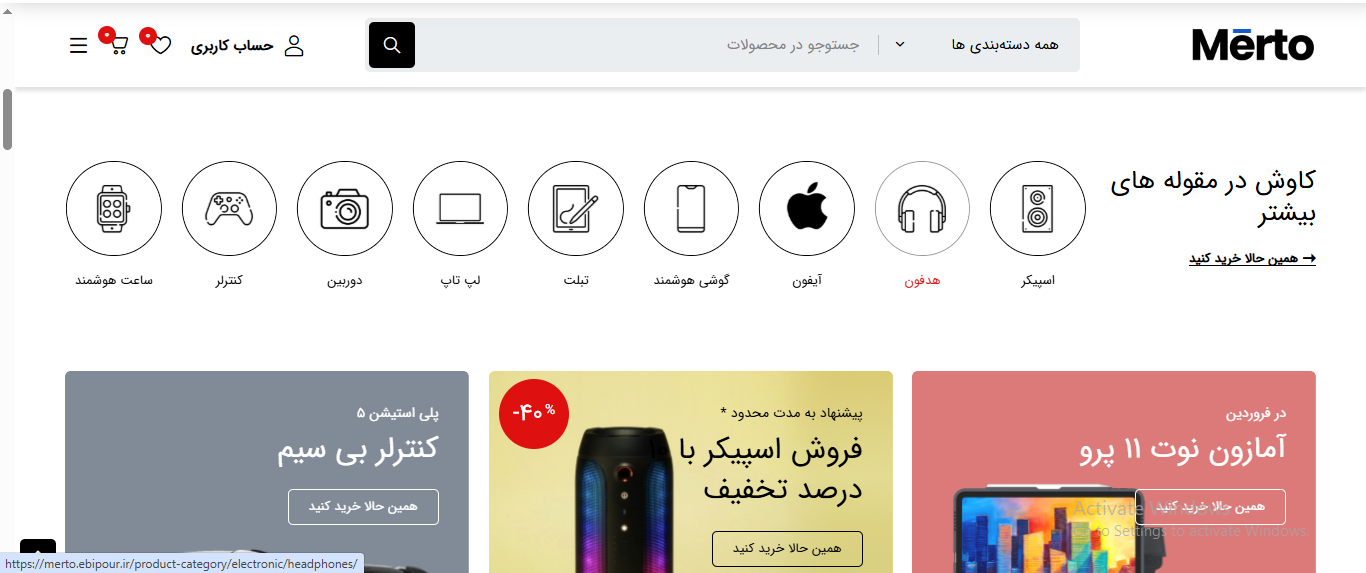The image size is (1366, 573).
Task: Select the headphones category icon
Action: pos(922,210)
